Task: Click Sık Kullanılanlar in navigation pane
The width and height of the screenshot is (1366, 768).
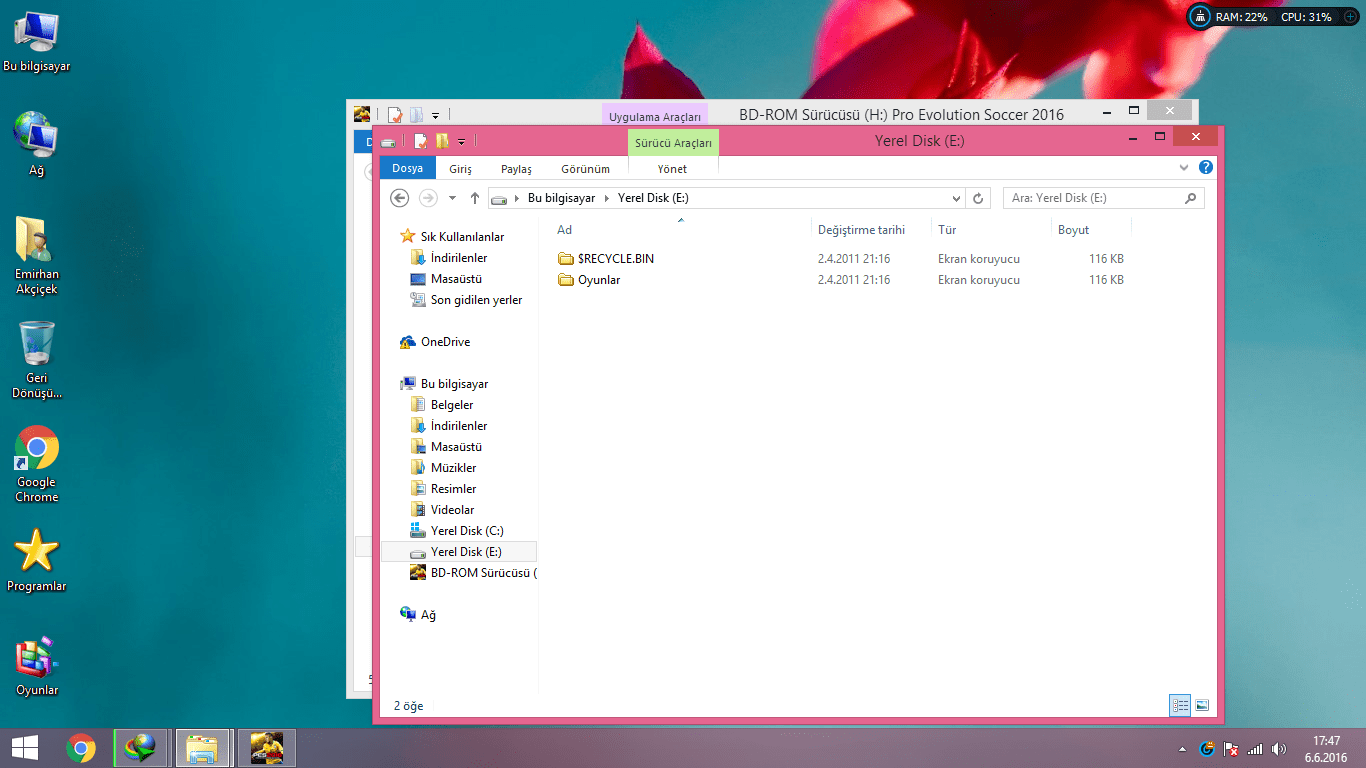Action: (x=462, y=237)
